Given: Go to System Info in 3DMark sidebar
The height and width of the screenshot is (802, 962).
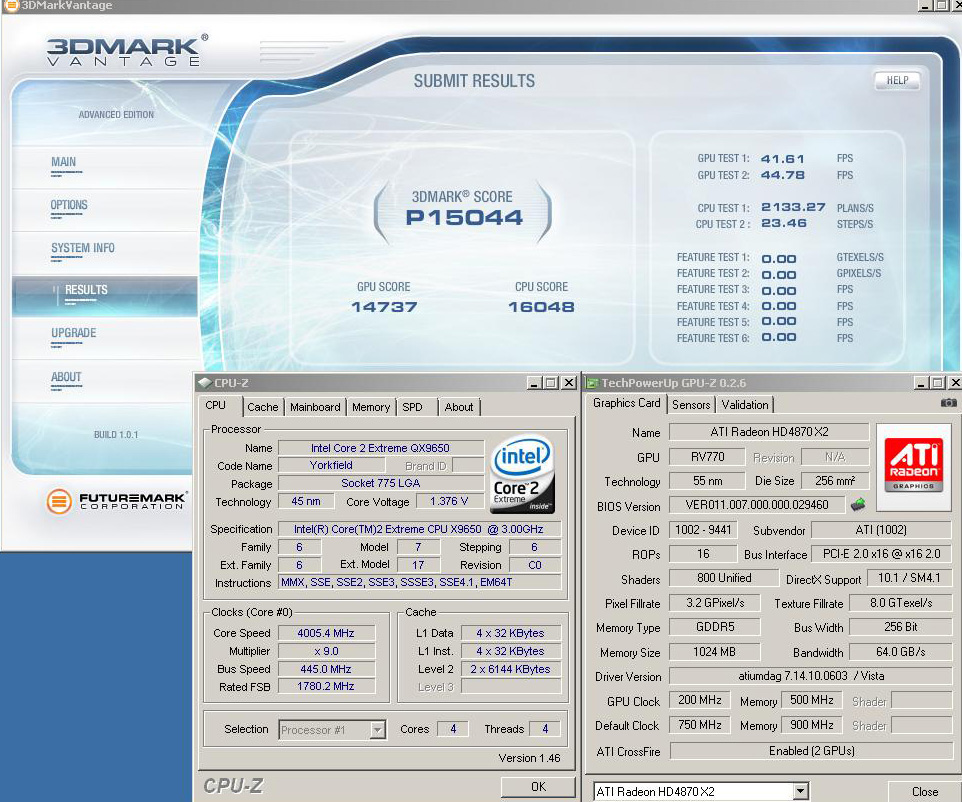Looking at the screenshot, I should click(83, 248).
